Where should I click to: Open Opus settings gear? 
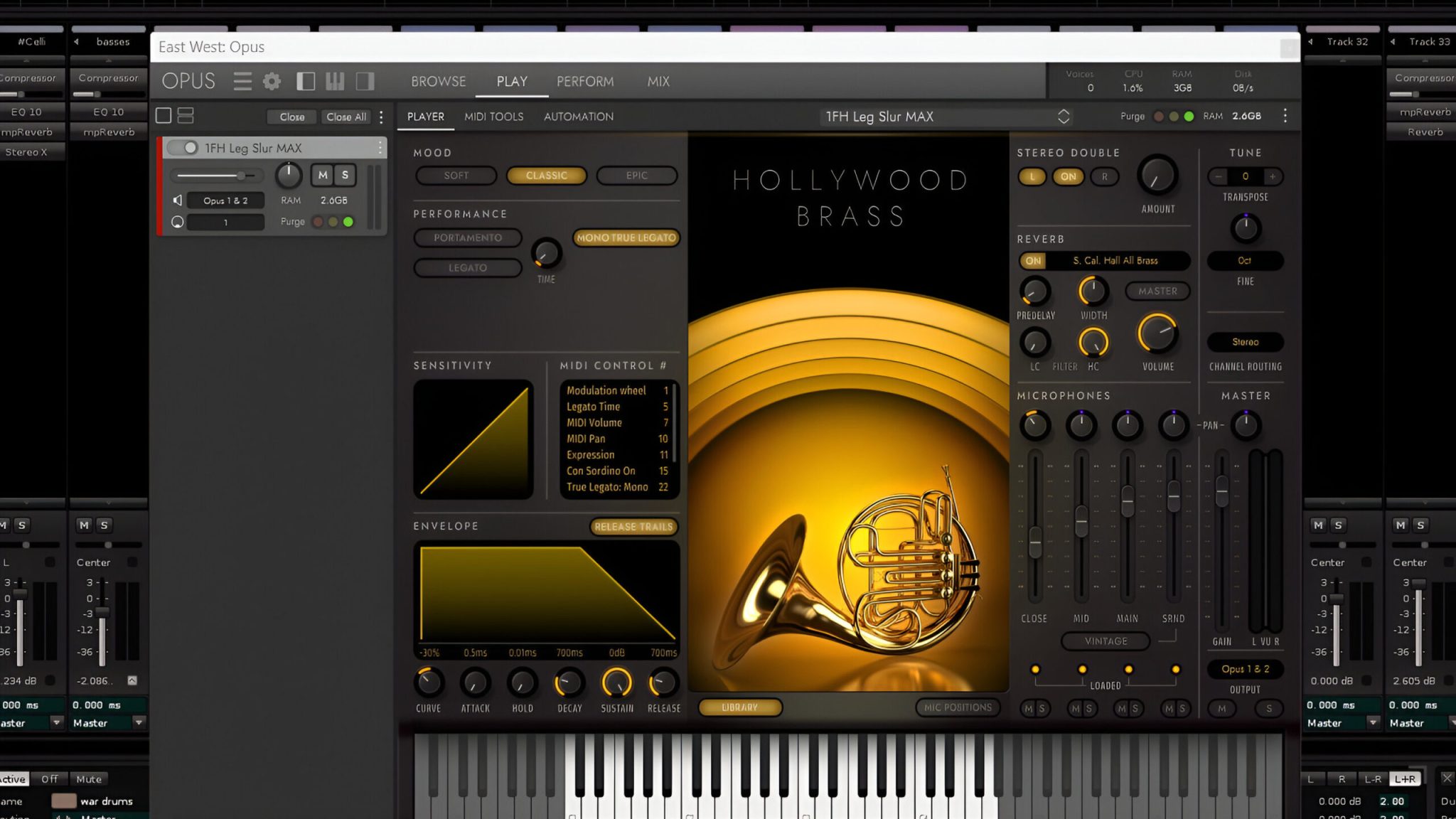(272, 81)
